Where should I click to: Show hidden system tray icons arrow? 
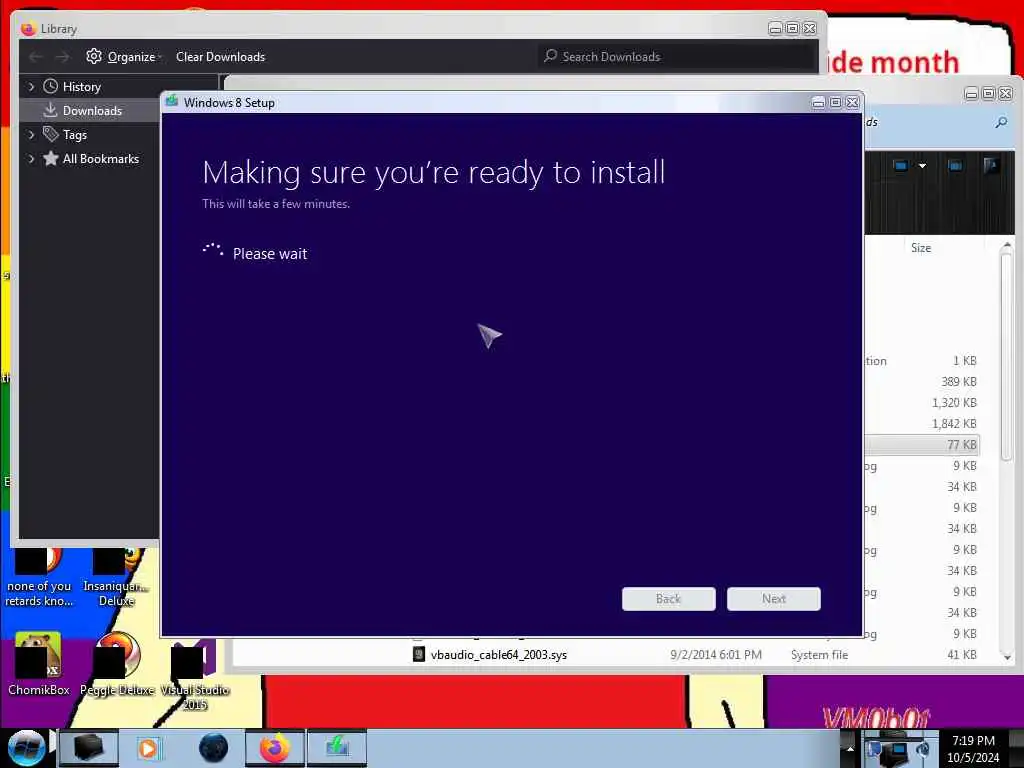(850, 748)
